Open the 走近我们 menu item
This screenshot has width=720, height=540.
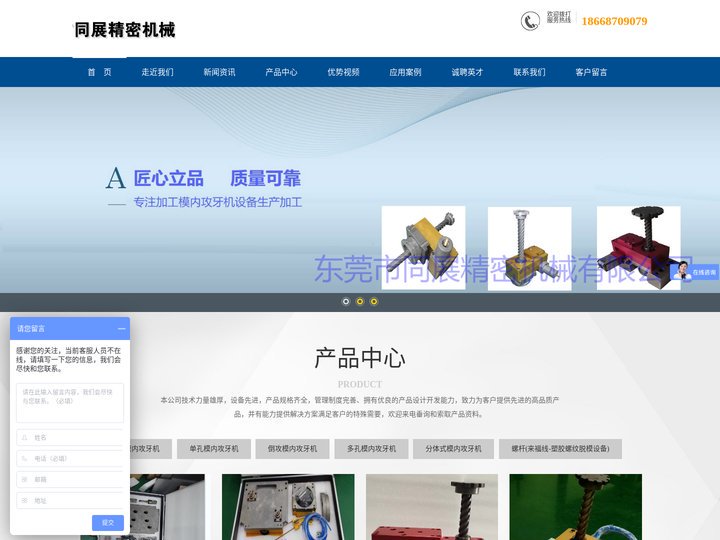pyautogui.click(x=158, y=72)
